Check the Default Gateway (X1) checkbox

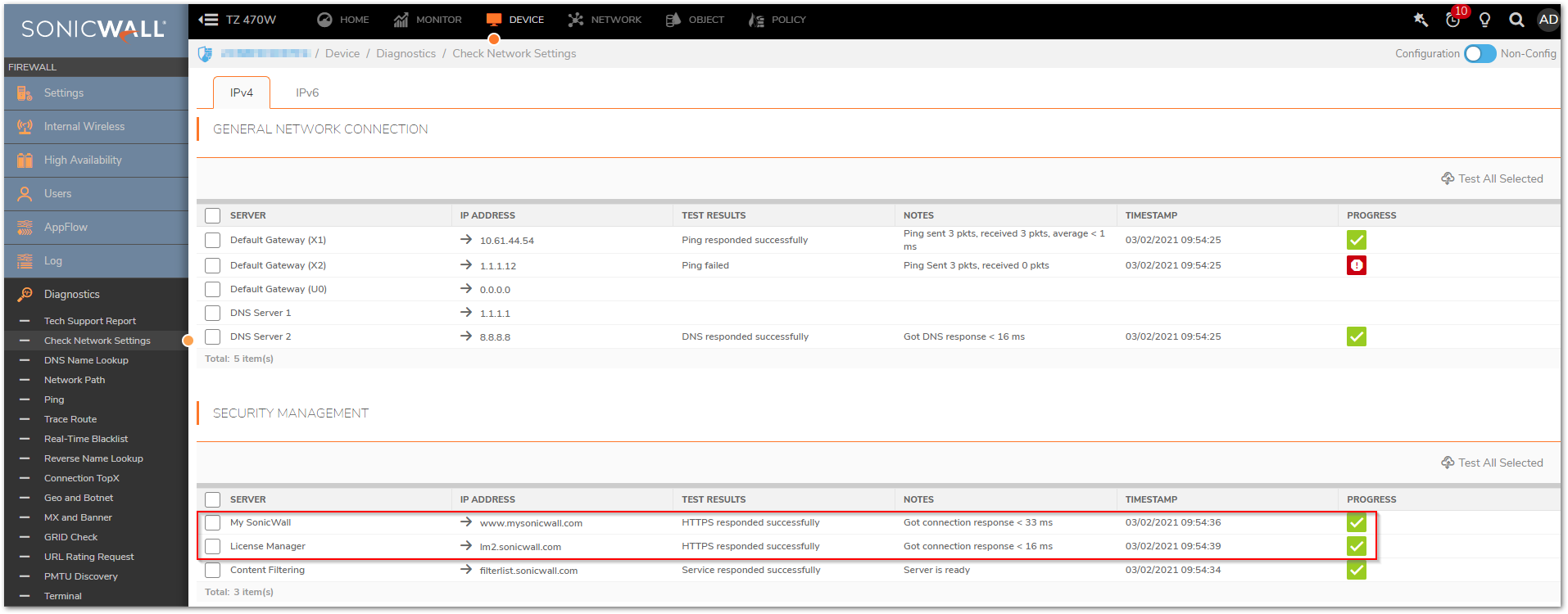coord(213,240)
